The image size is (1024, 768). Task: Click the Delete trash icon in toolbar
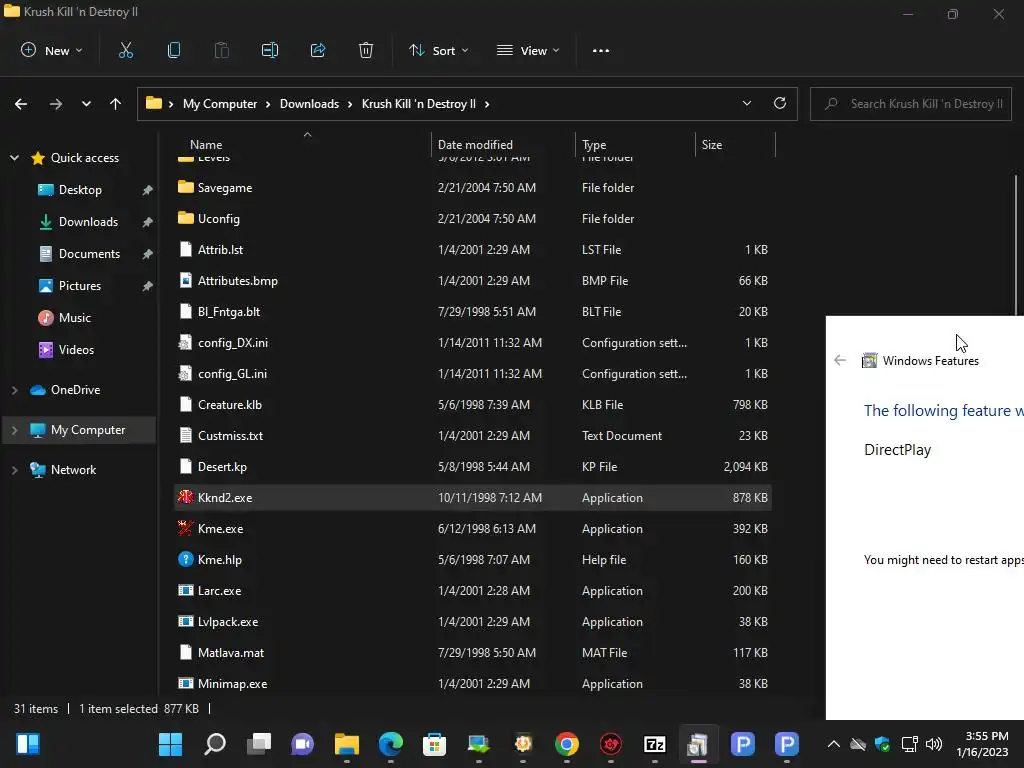click(x=366, y=50)
